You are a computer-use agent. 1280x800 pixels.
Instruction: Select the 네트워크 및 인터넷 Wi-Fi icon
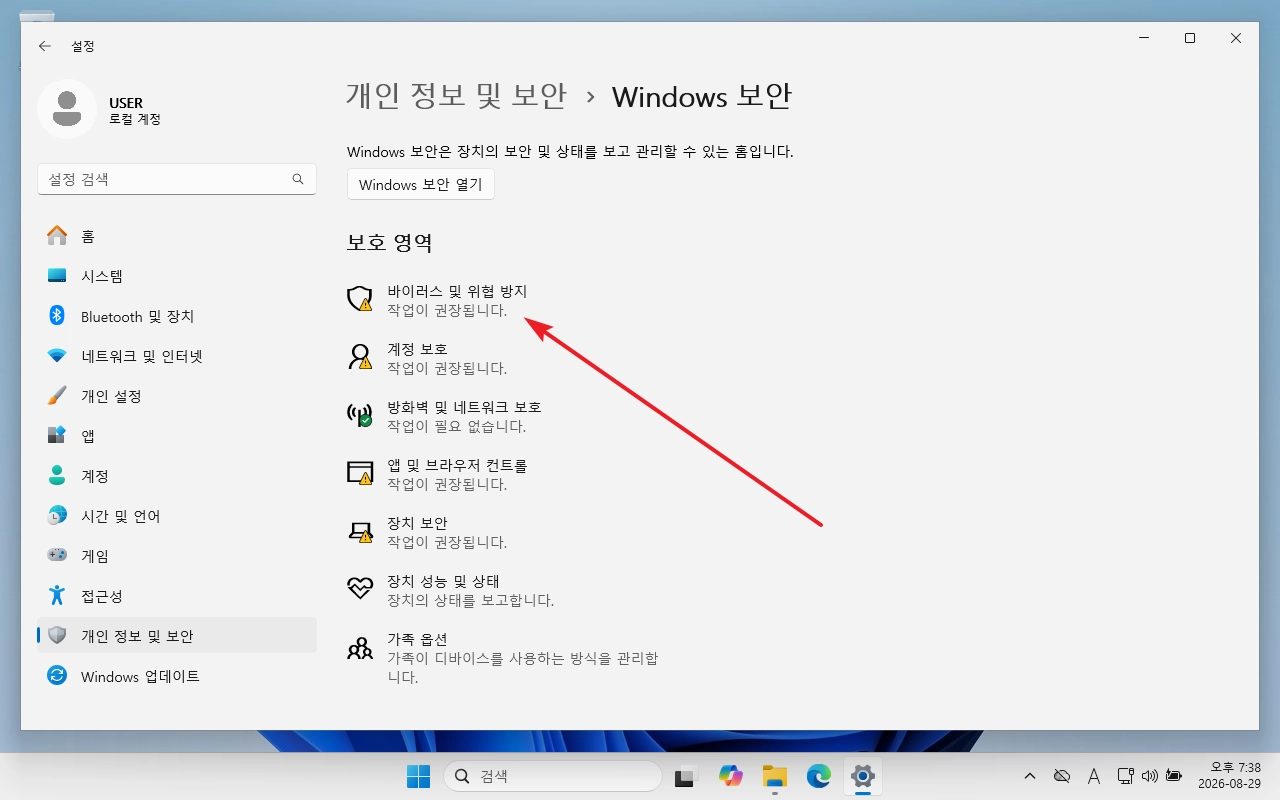point(57,356)
